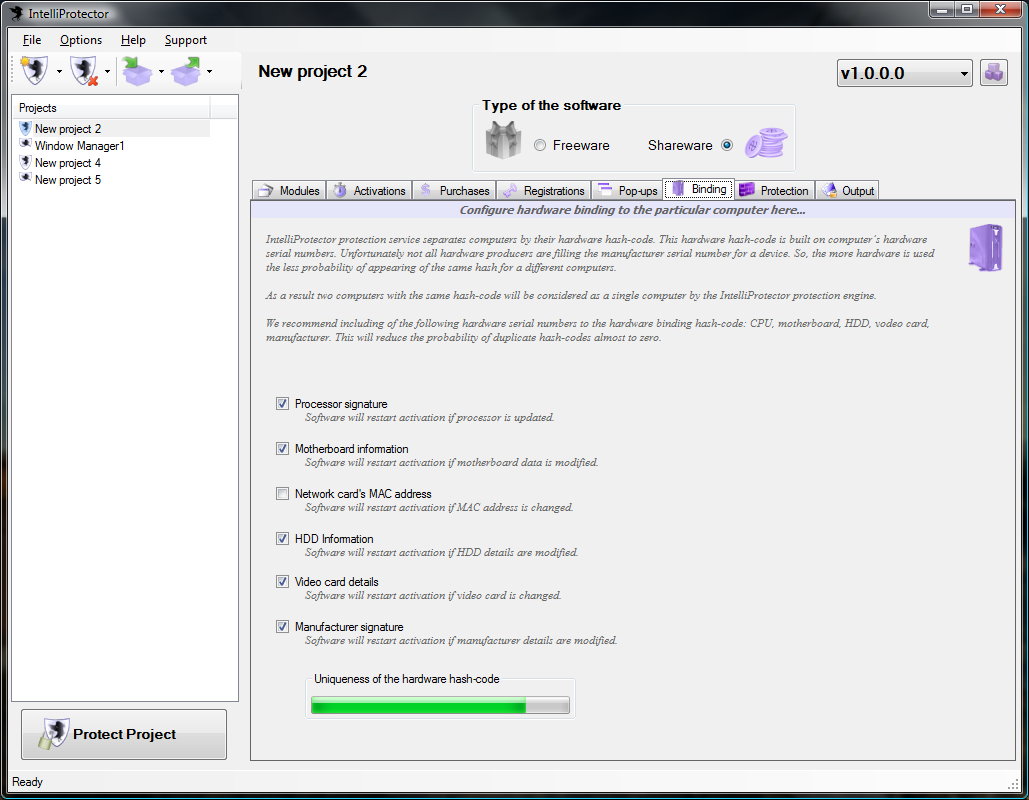Viewport: 1029px width, 800px height.
Task: Open the Options menu
Action: click(x=81, y=40)
